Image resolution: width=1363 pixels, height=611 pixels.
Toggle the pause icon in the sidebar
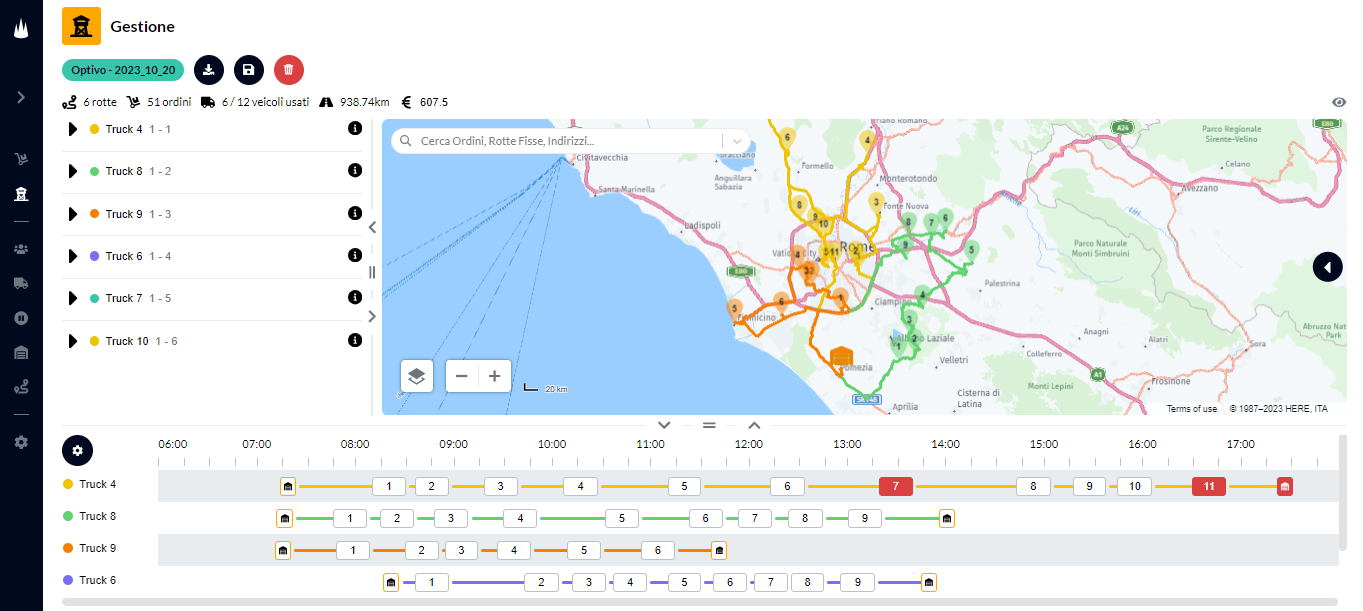[21, 318]
